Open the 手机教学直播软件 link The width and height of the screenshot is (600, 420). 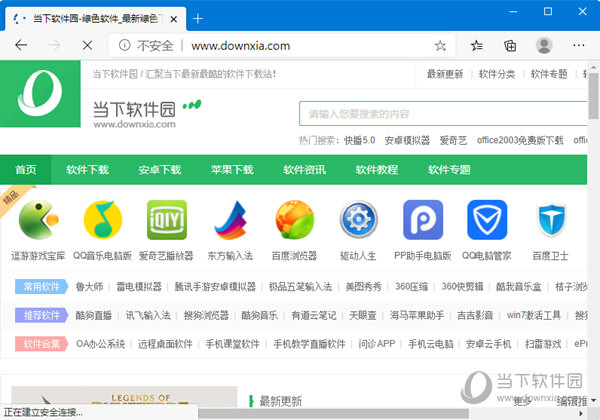coord(309,344)
